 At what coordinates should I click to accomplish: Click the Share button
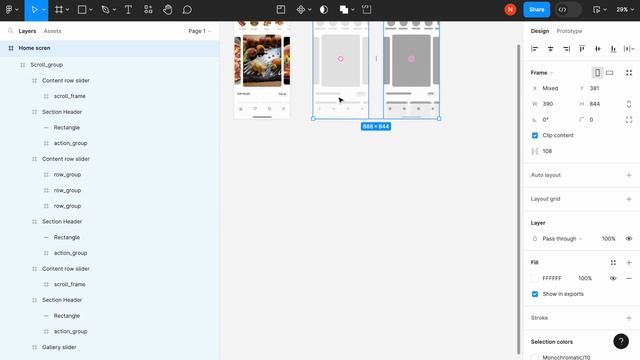tap(537, 10)
